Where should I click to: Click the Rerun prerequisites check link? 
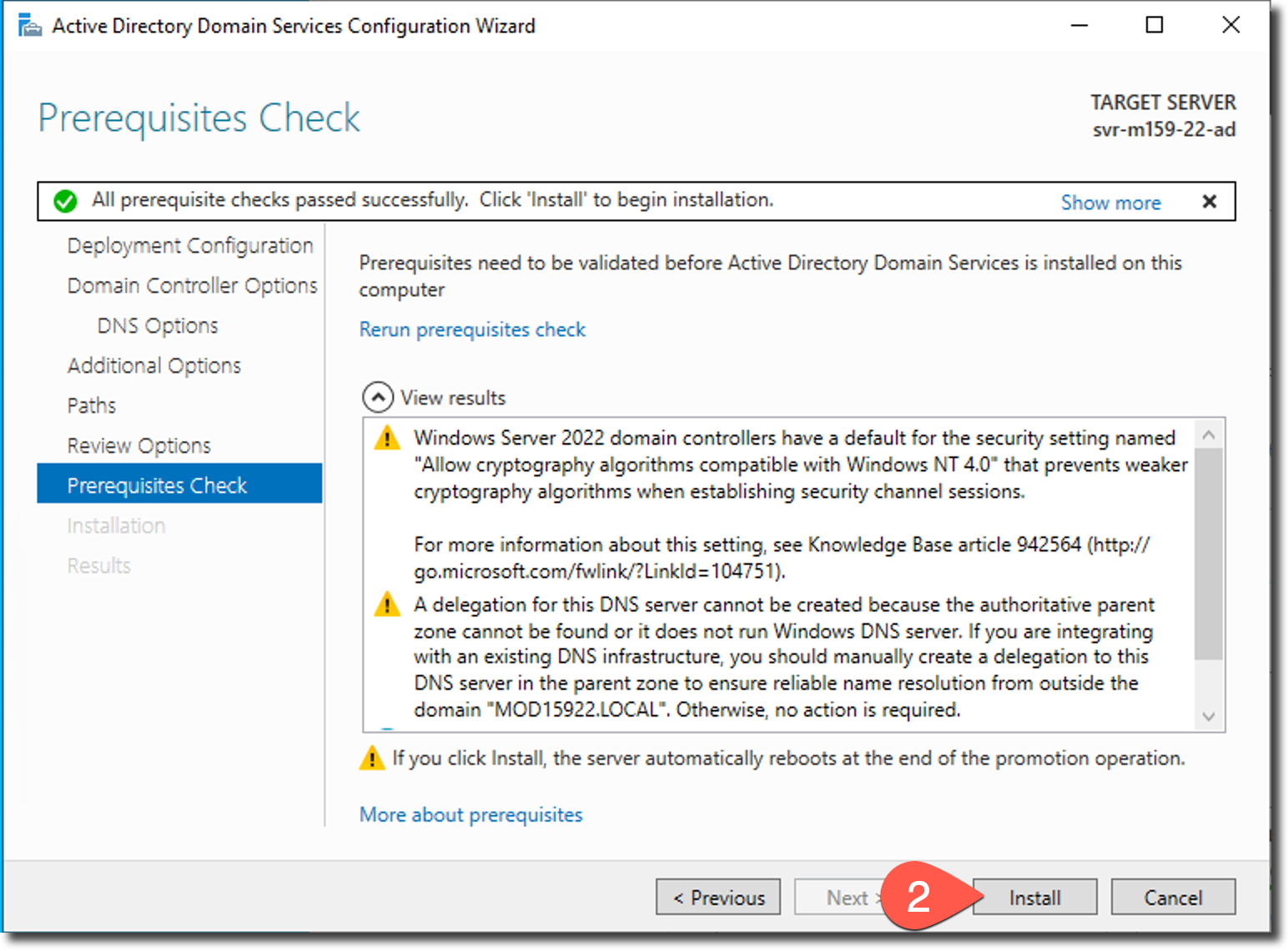[x=472, y=330]
